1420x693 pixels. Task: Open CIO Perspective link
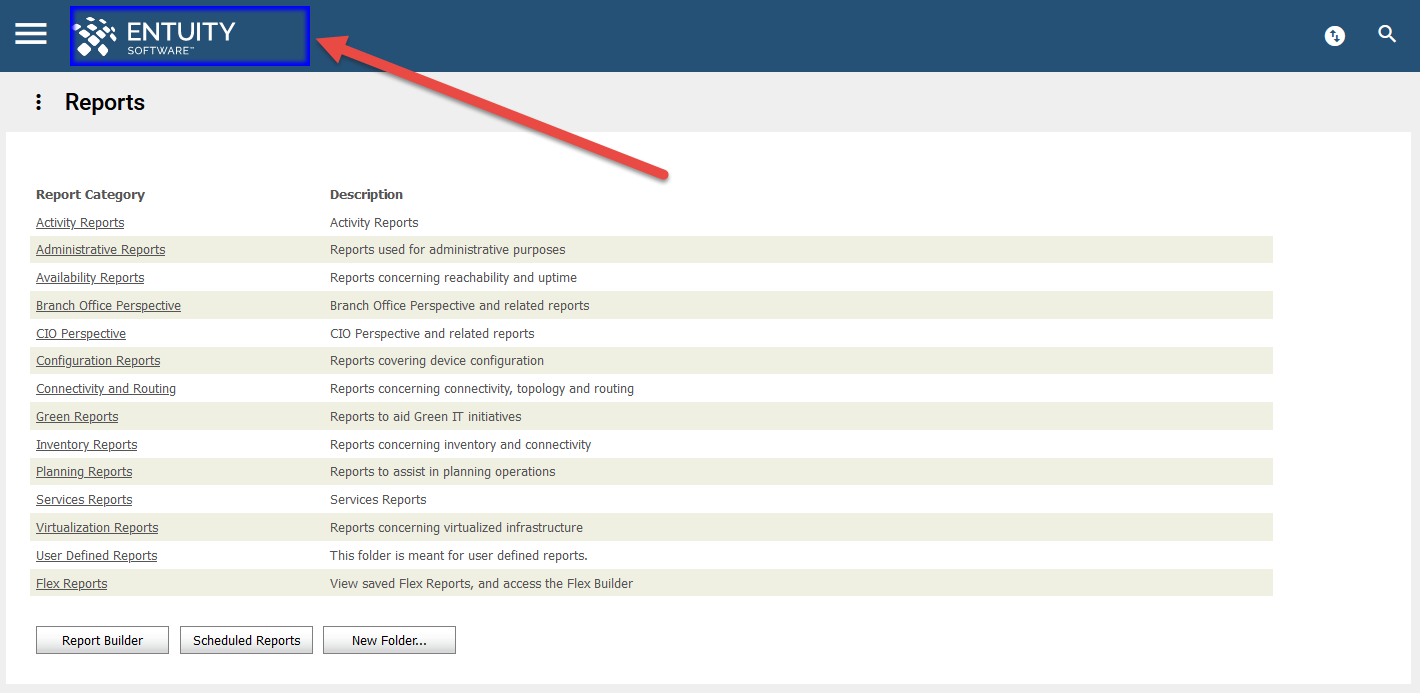click(x=81, y=334)
